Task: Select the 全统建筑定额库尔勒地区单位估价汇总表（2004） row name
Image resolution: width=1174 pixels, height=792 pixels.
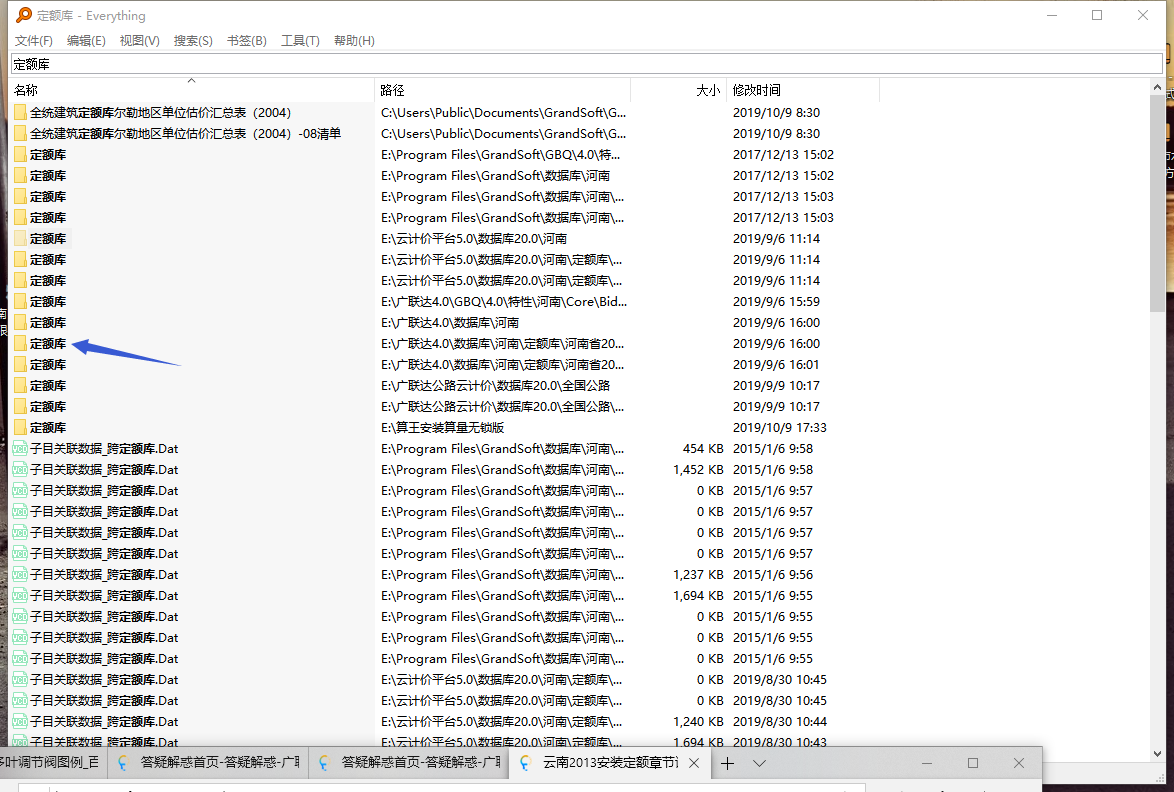Action: tap(160, 112)
